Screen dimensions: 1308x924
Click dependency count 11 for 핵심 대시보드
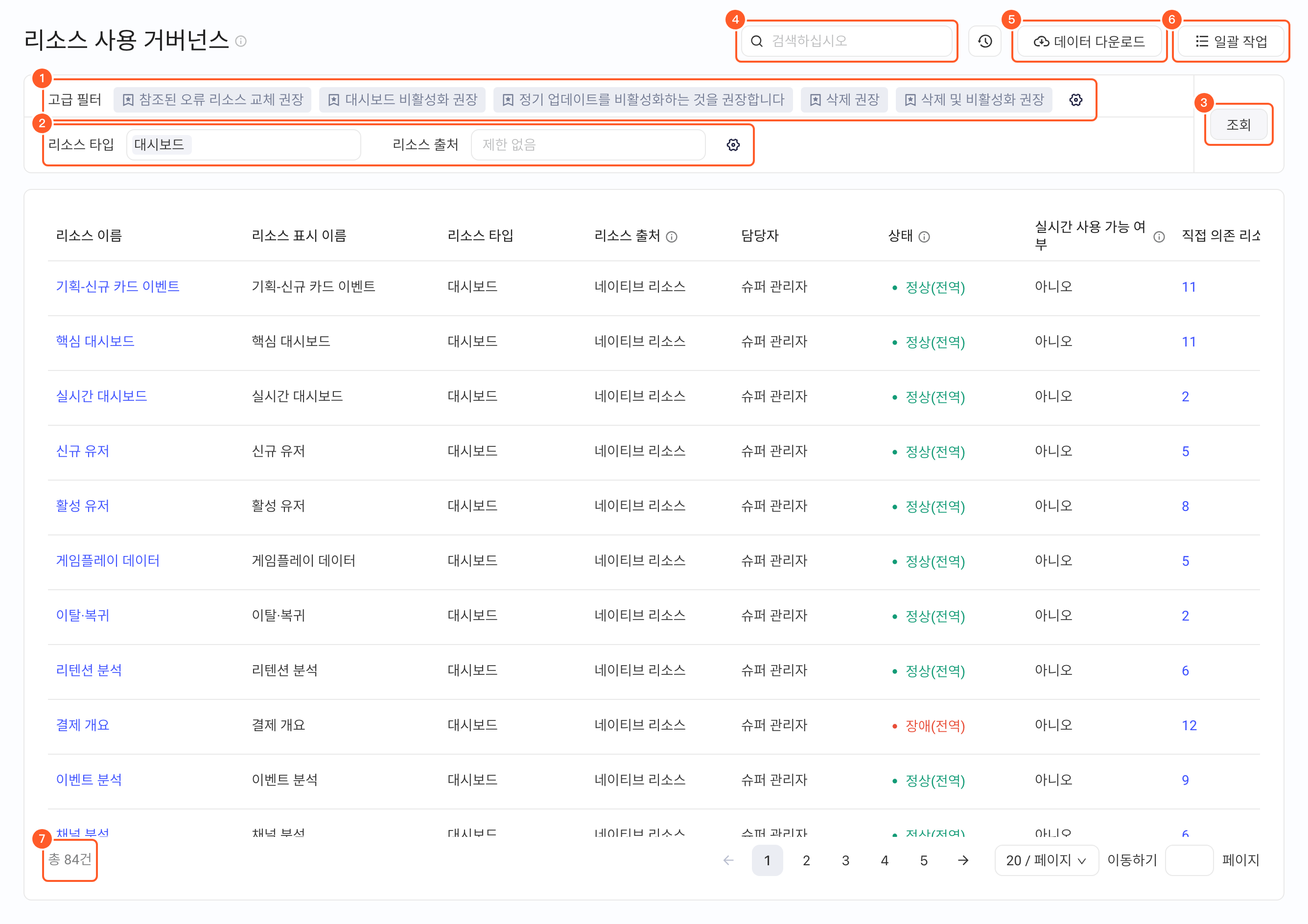point(1189,341)
